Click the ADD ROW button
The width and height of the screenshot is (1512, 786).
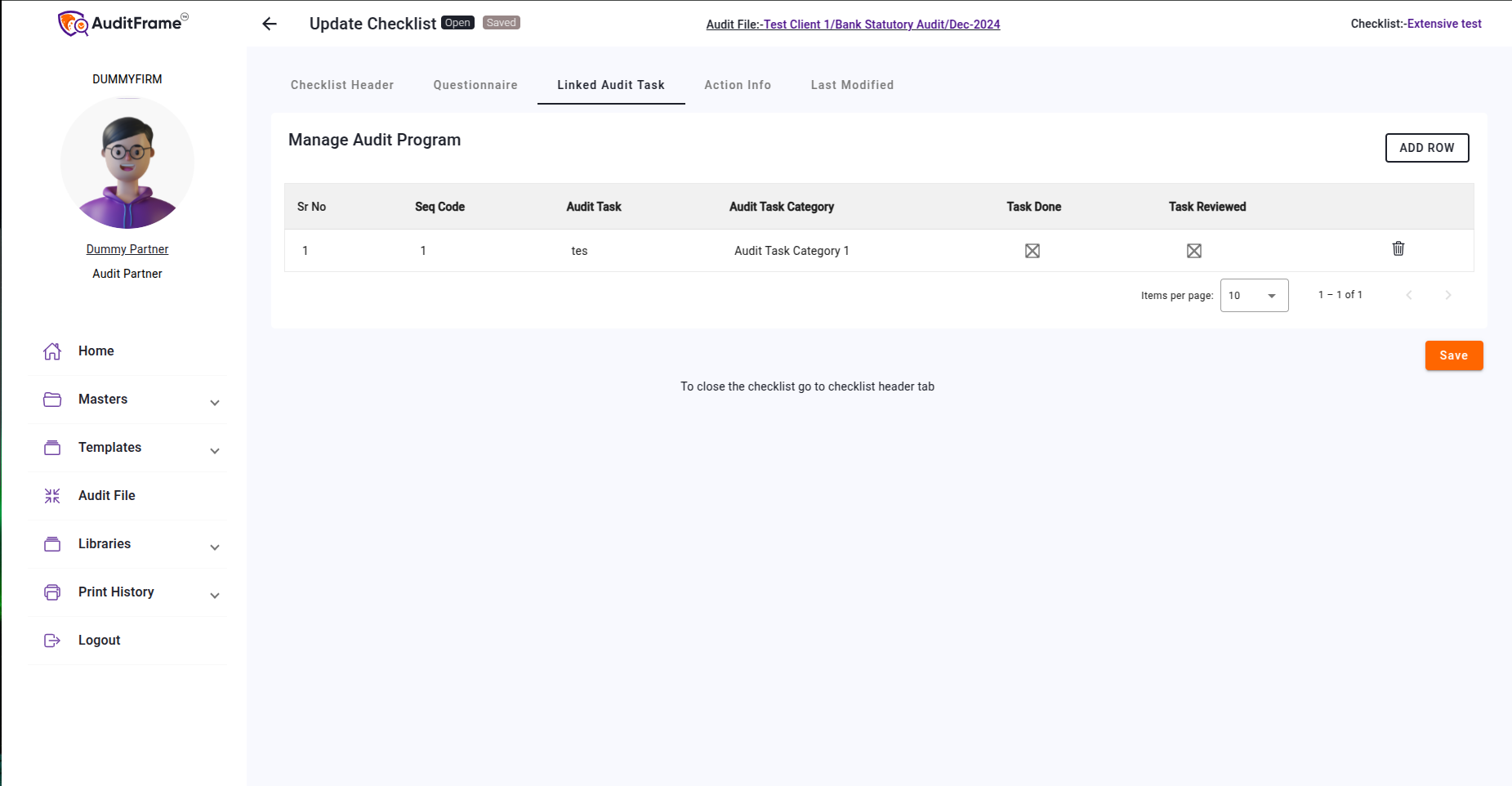coord(1426,148)
